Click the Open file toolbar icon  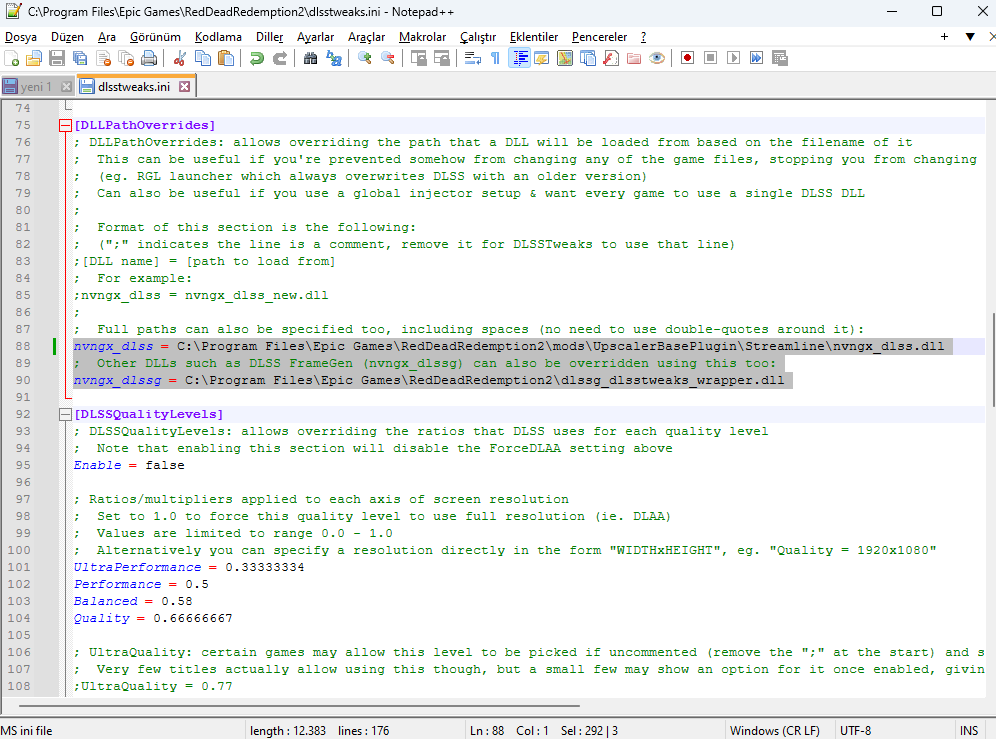[34, 58]
